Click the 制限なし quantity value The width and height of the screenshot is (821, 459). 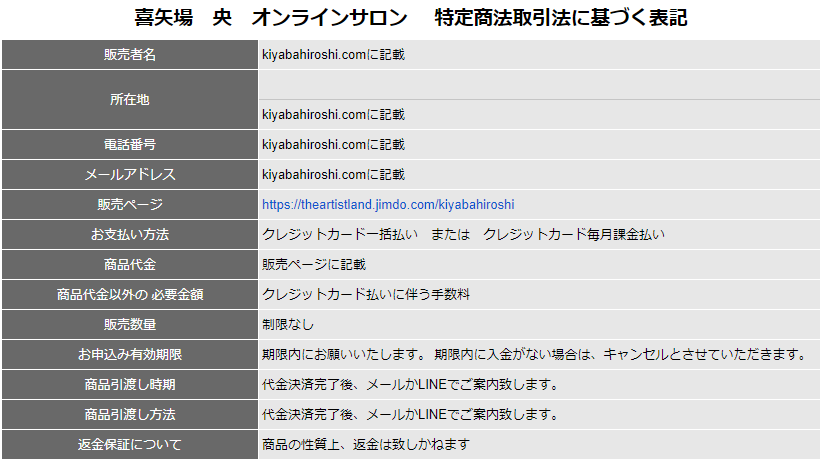click(x=288, y=325)
